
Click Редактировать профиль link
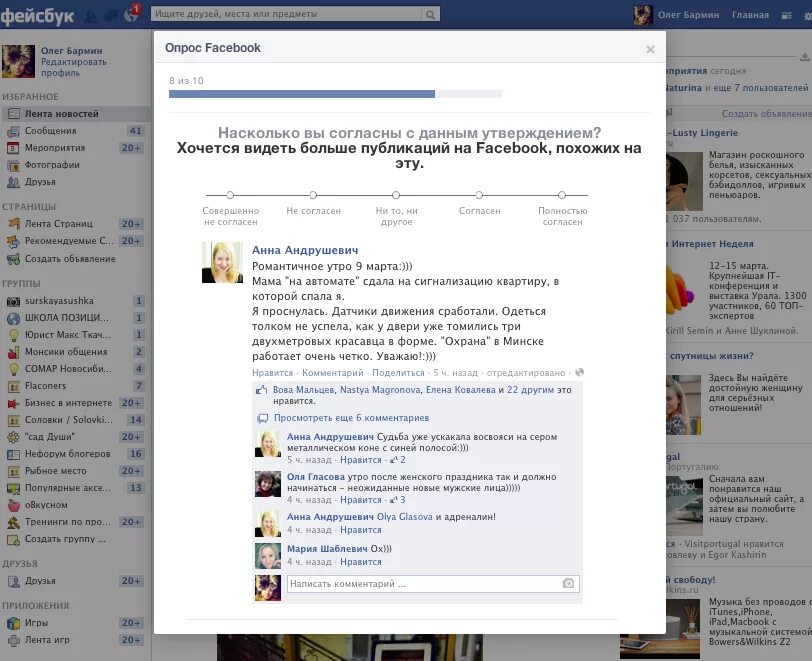coord(74,67)
